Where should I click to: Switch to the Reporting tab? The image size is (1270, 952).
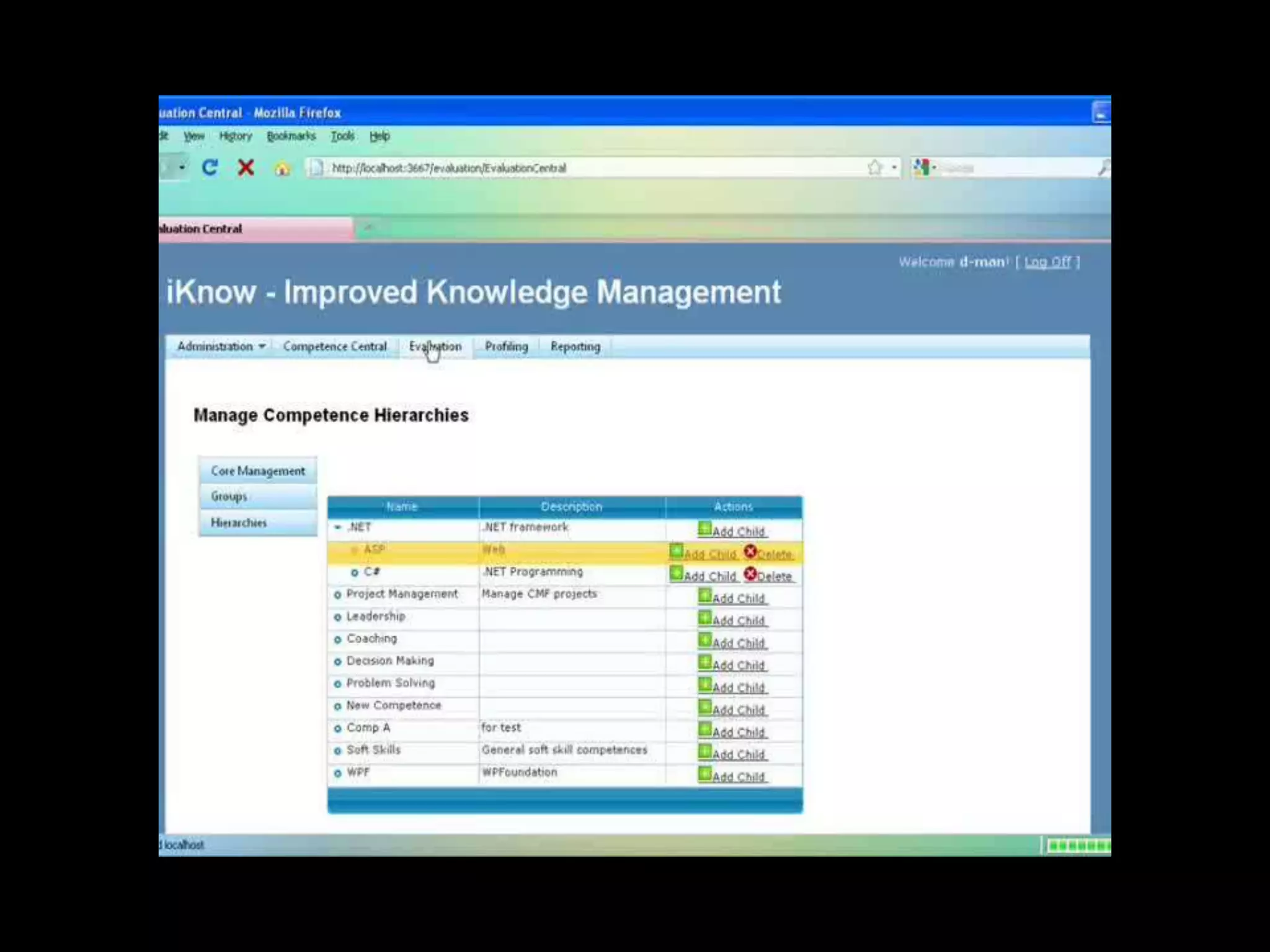pyautogui.click(x=575, y=346)
